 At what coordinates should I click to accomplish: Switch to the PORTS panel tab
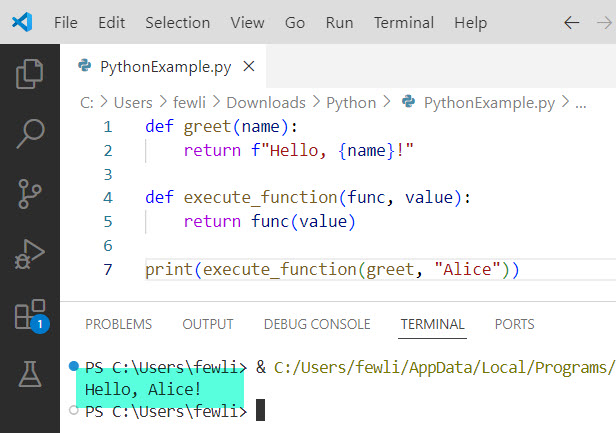tap(515, 324)
